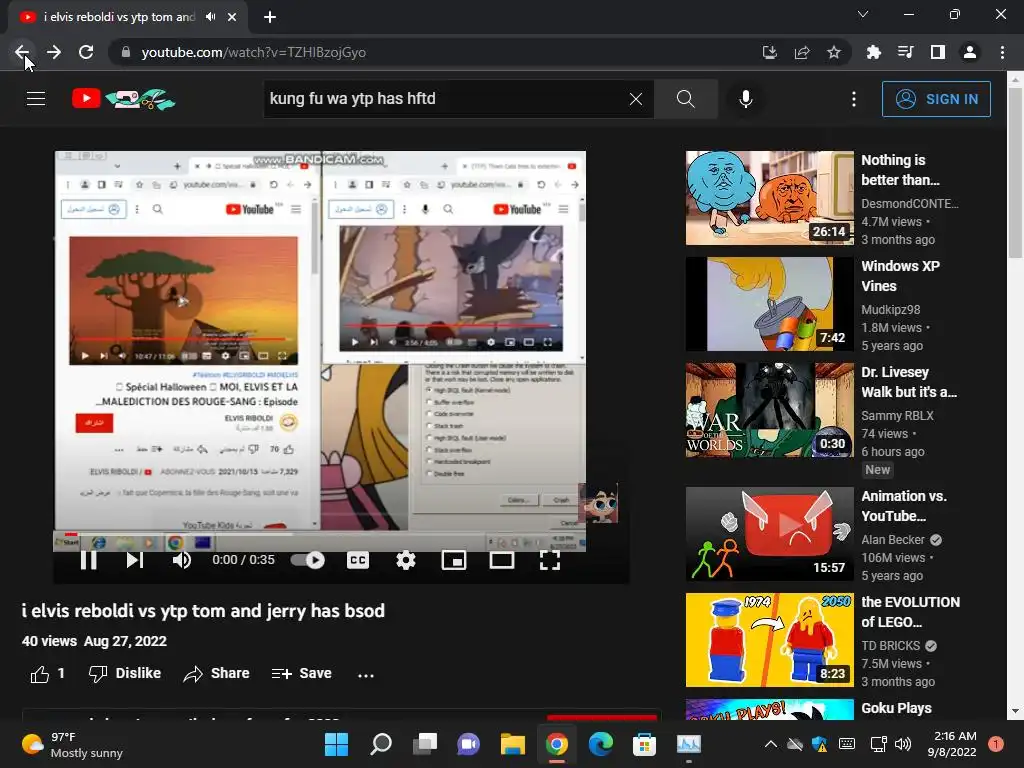1024x768 pixels.
Task: Mute the video player volume
Action: coord(182,560)
